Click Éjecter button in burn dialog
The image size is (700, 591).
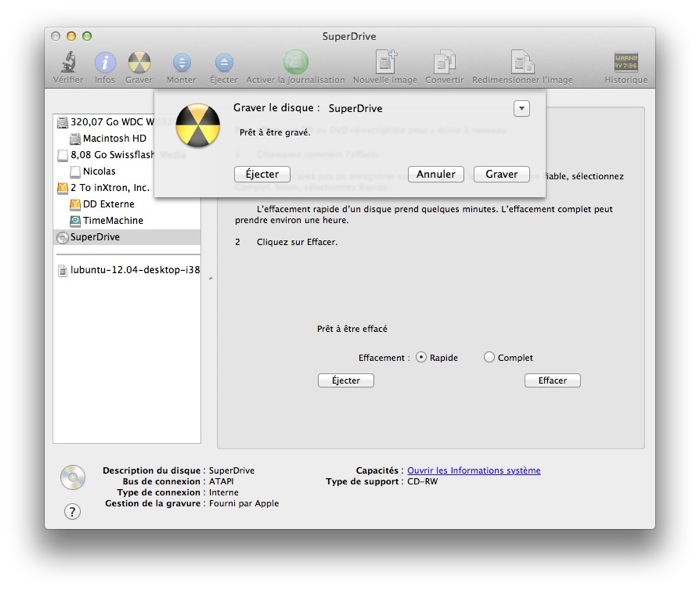[262, 174]
